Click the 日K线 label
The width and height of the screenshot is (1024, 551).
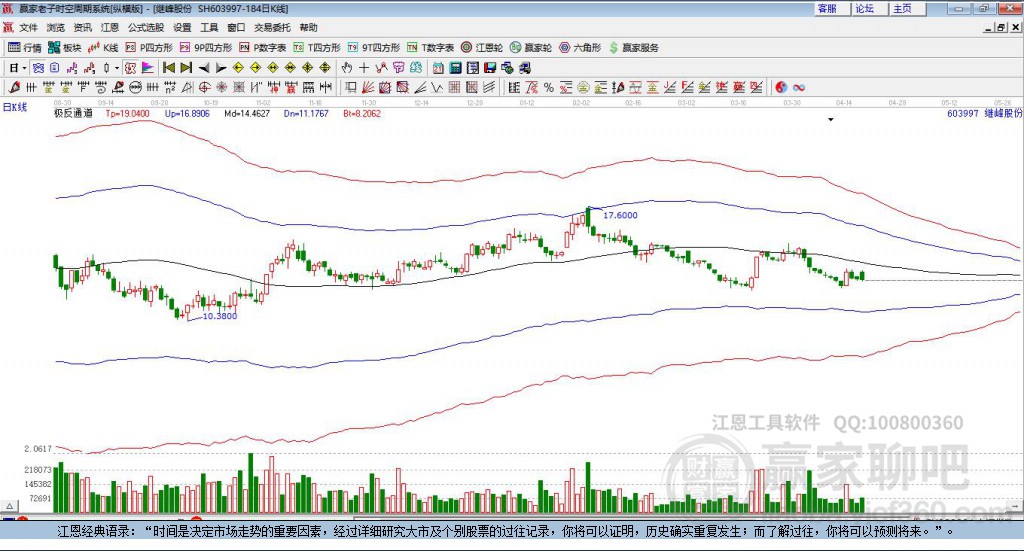pyautogui.click(x=14, y=107)
